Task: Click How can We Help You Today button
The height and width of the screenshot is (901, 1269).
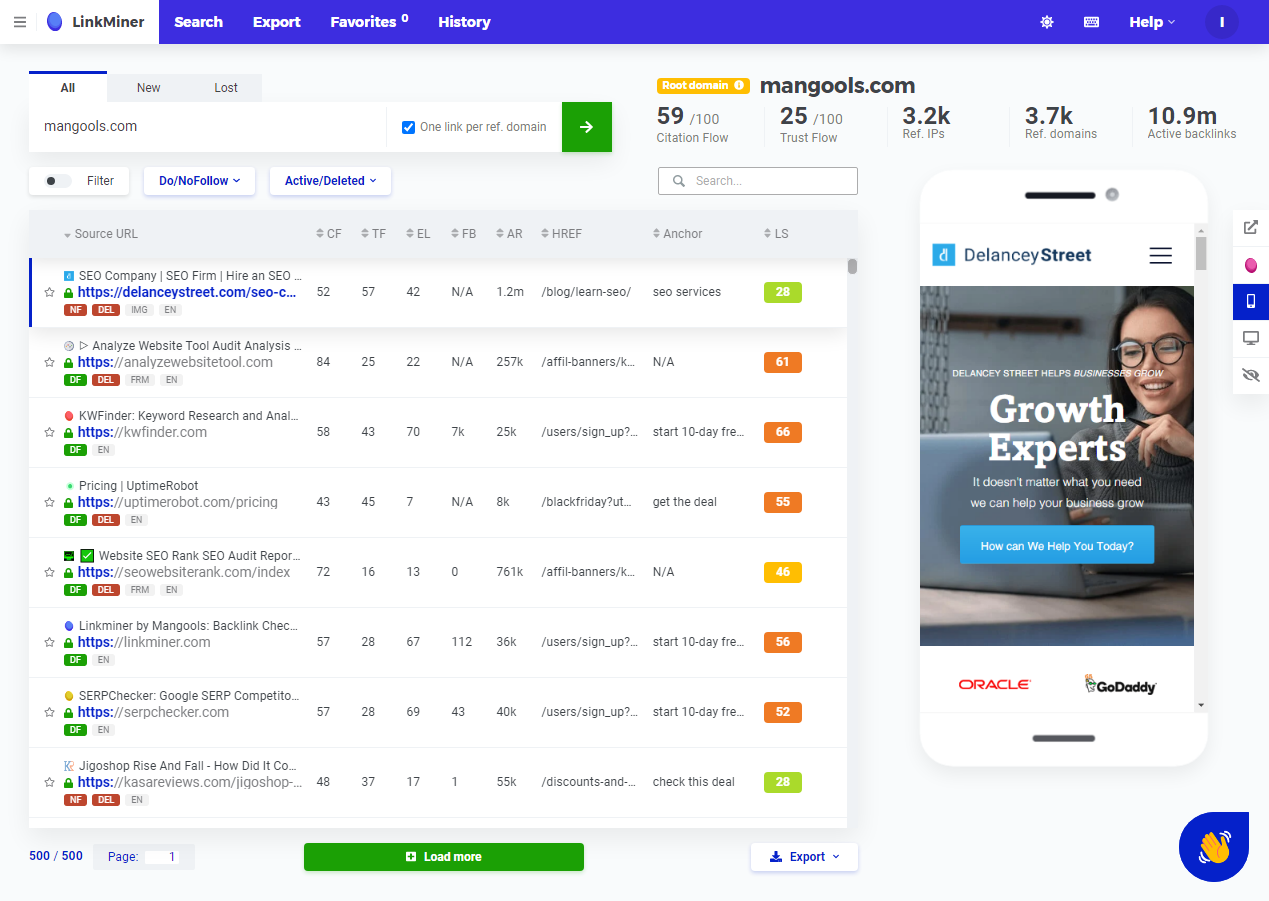Action: click(1057, 546)
